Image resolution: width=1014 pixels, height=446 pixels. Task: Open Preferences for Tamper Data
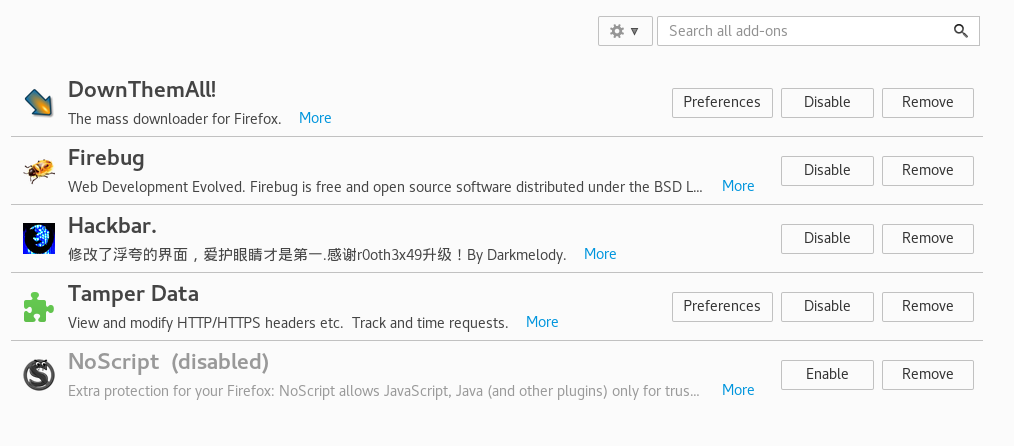coord(722,306)
